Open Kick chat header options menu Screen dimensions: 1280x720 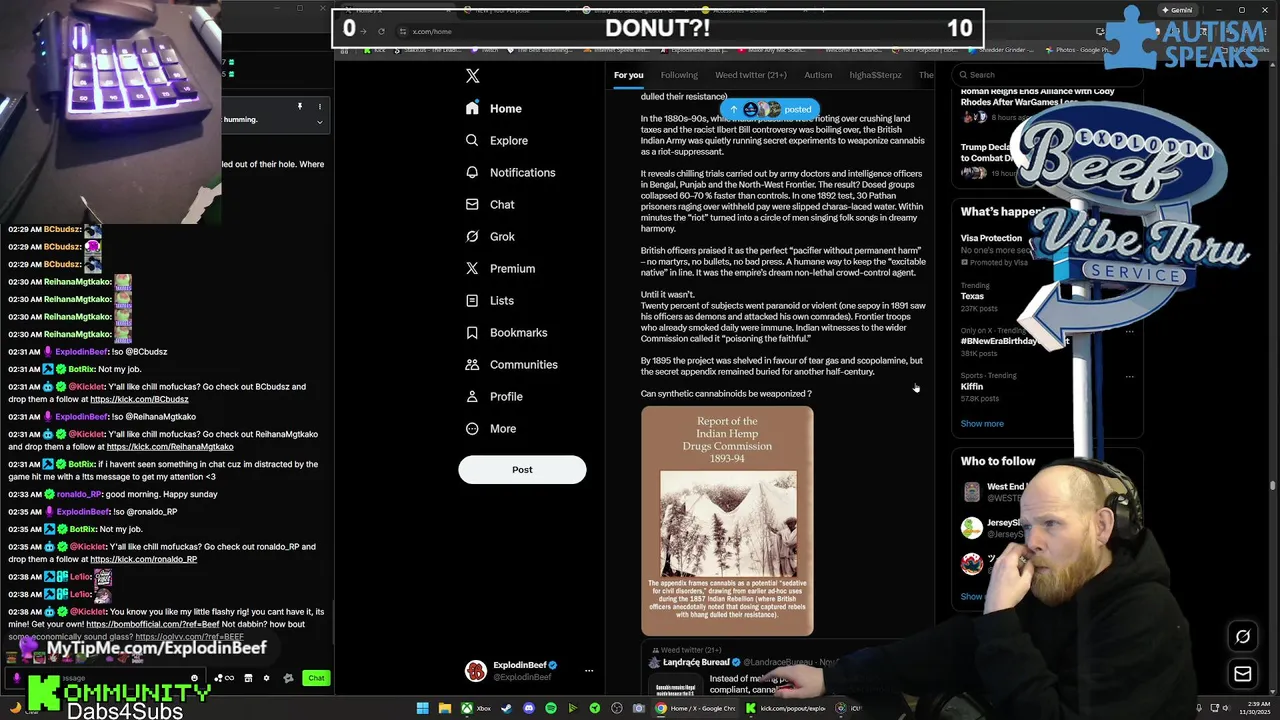[320, 106]
